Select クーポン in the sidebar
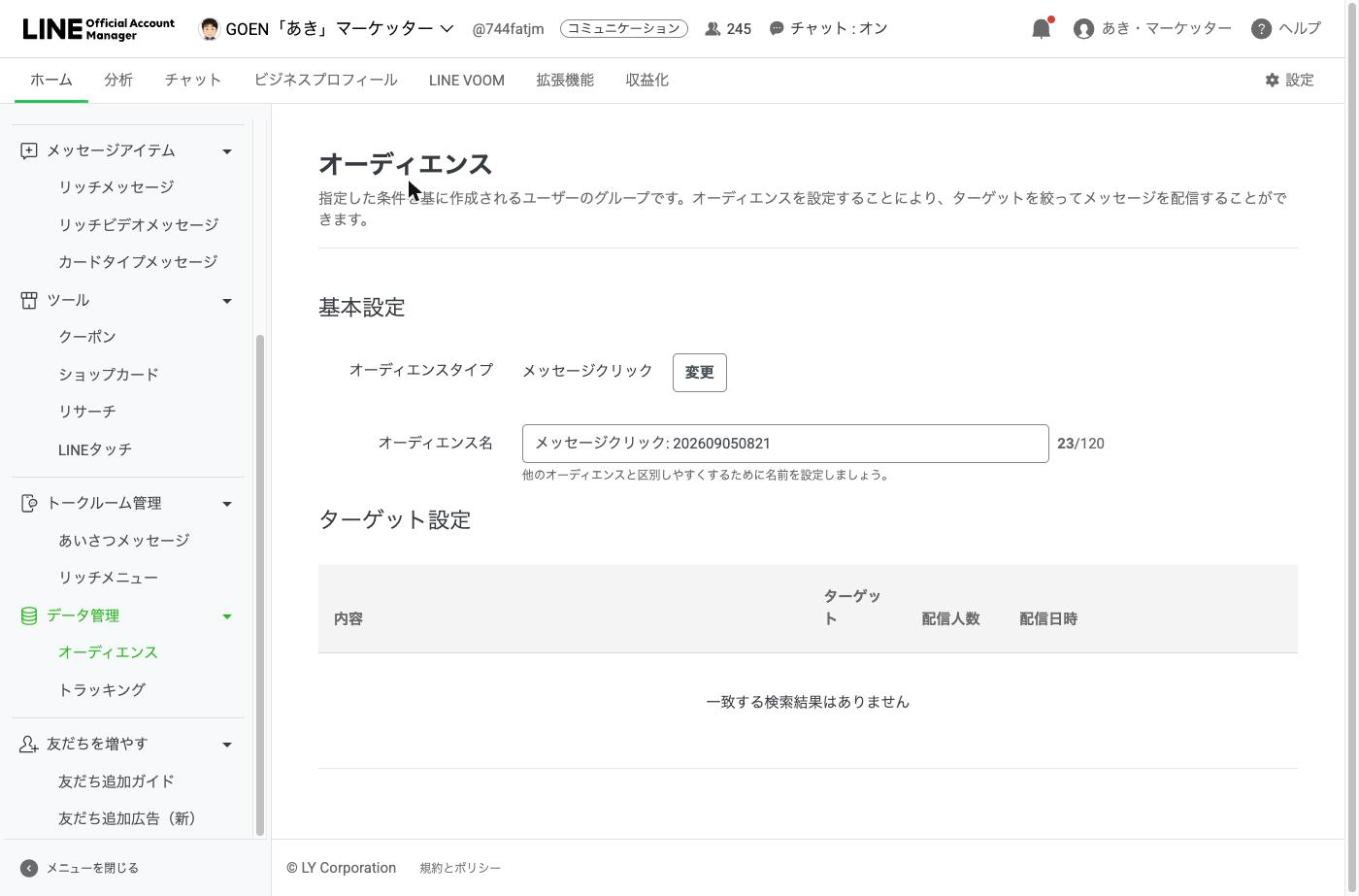This screenshot has height=896, width=1359. [x=87, y=337]
